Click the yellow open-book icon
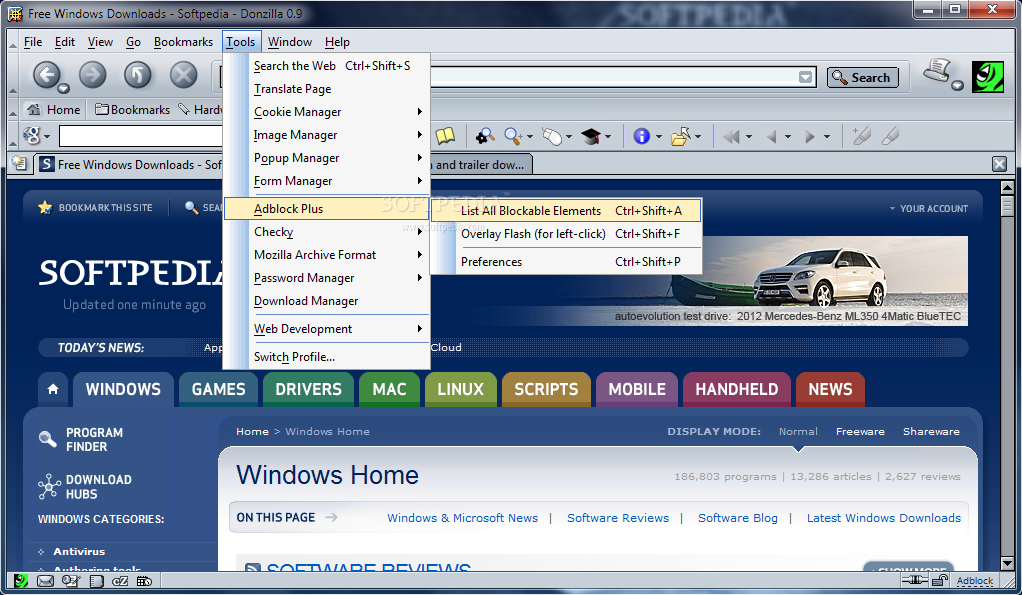The image size is (1022, 595). (445, 136)
